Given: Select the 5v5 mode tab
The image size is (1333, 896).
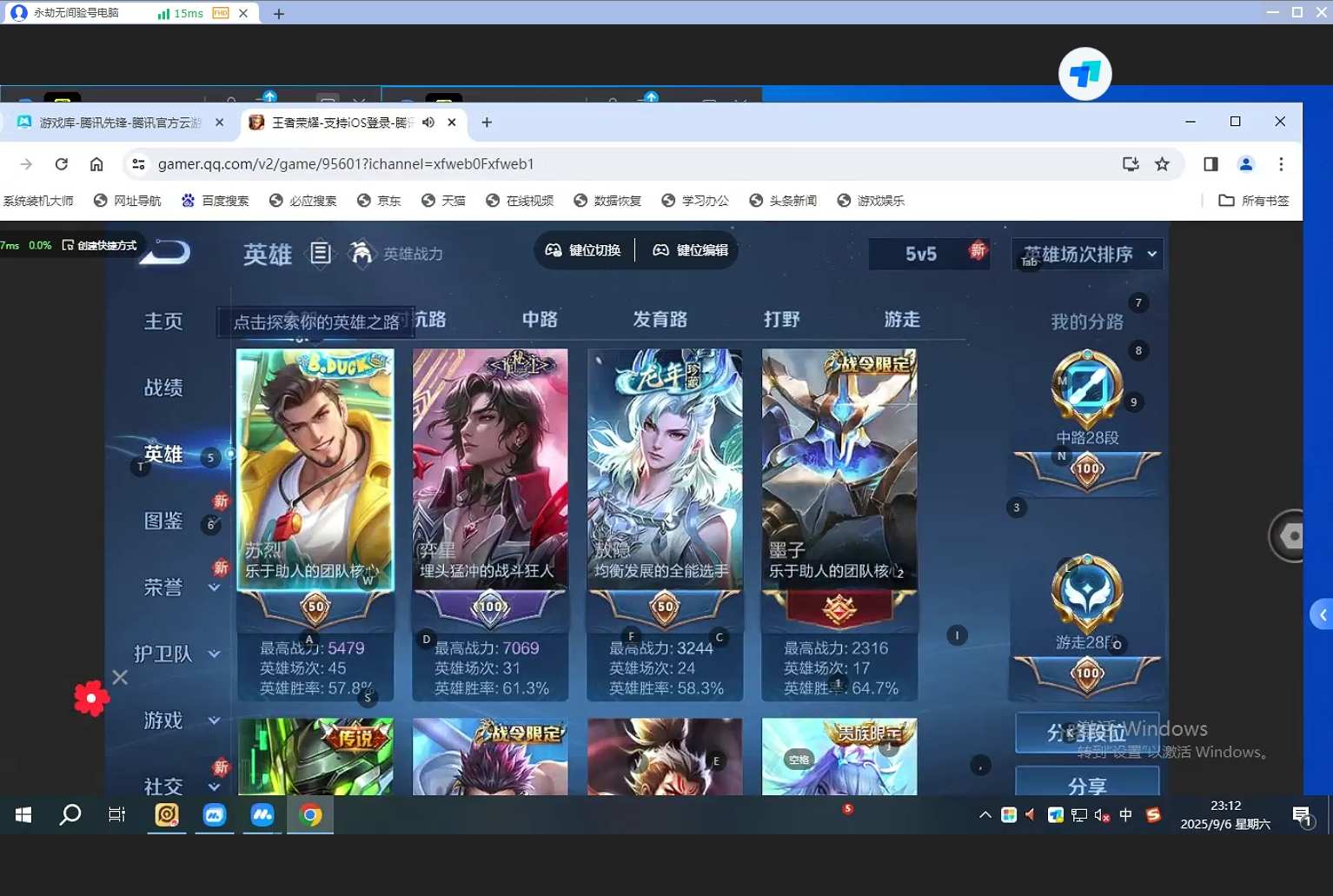Looking at the screenshot, I should [x=921, y=254].
